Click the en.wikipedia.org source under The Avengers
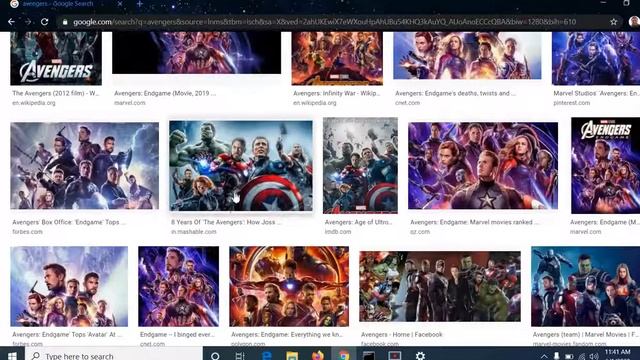Screen dimensions: 640x360 [x=34, y=103]
